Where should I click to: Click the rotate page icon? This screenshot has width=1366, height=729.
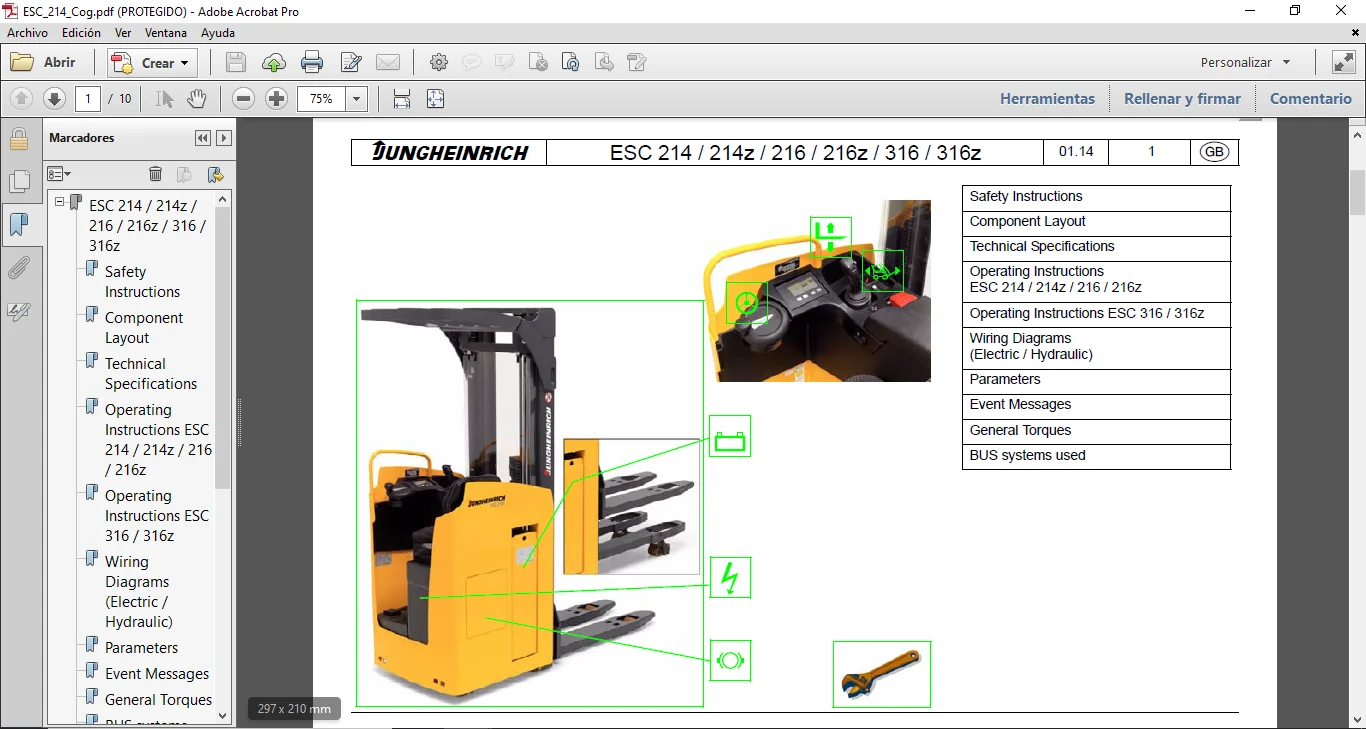(571, 63)
